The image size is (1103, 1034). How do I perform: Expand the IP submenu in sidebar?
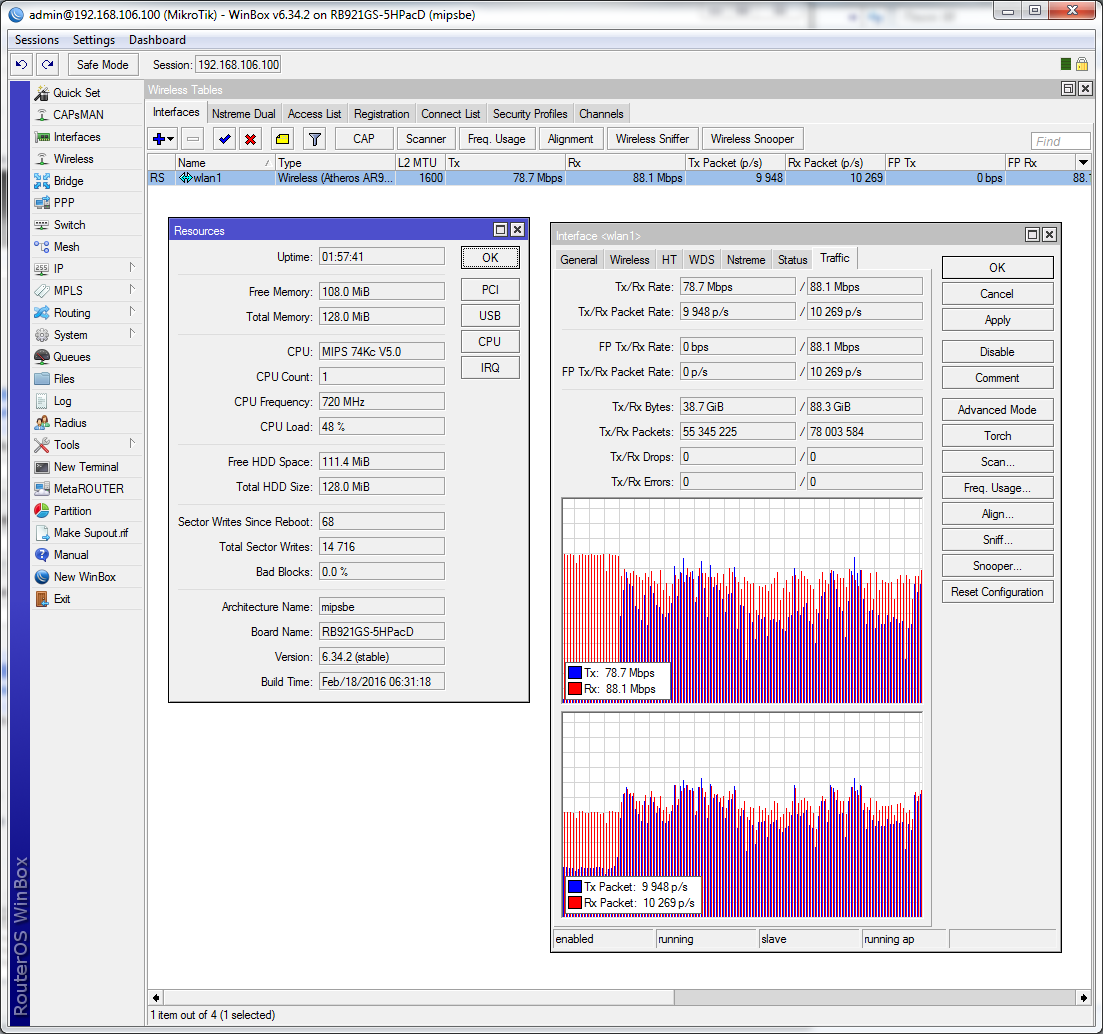(59, 269)
